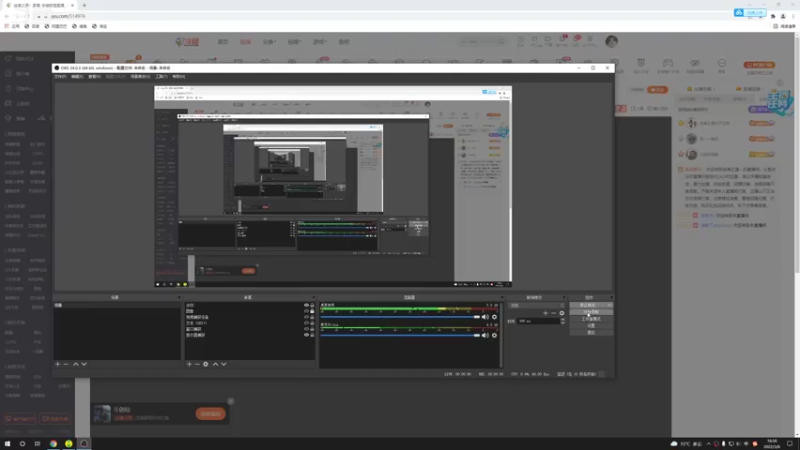800x450 pixels.
Task: Click the Douyu logo on the website
Action: pos(187,42)
